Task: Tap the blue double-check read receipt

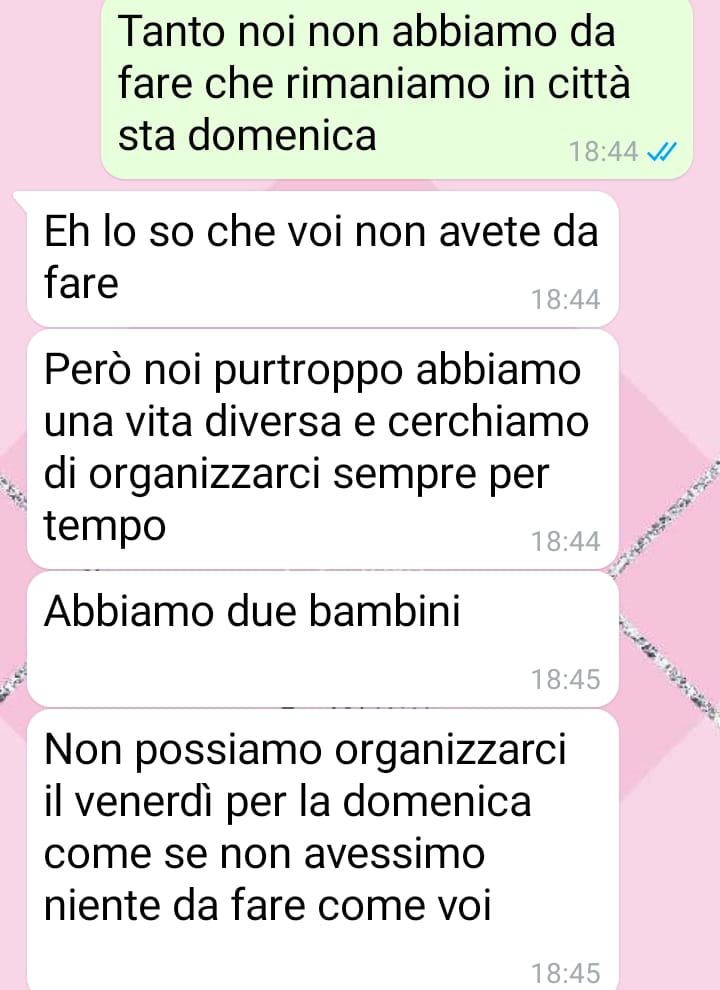Action: coord(663,152)
